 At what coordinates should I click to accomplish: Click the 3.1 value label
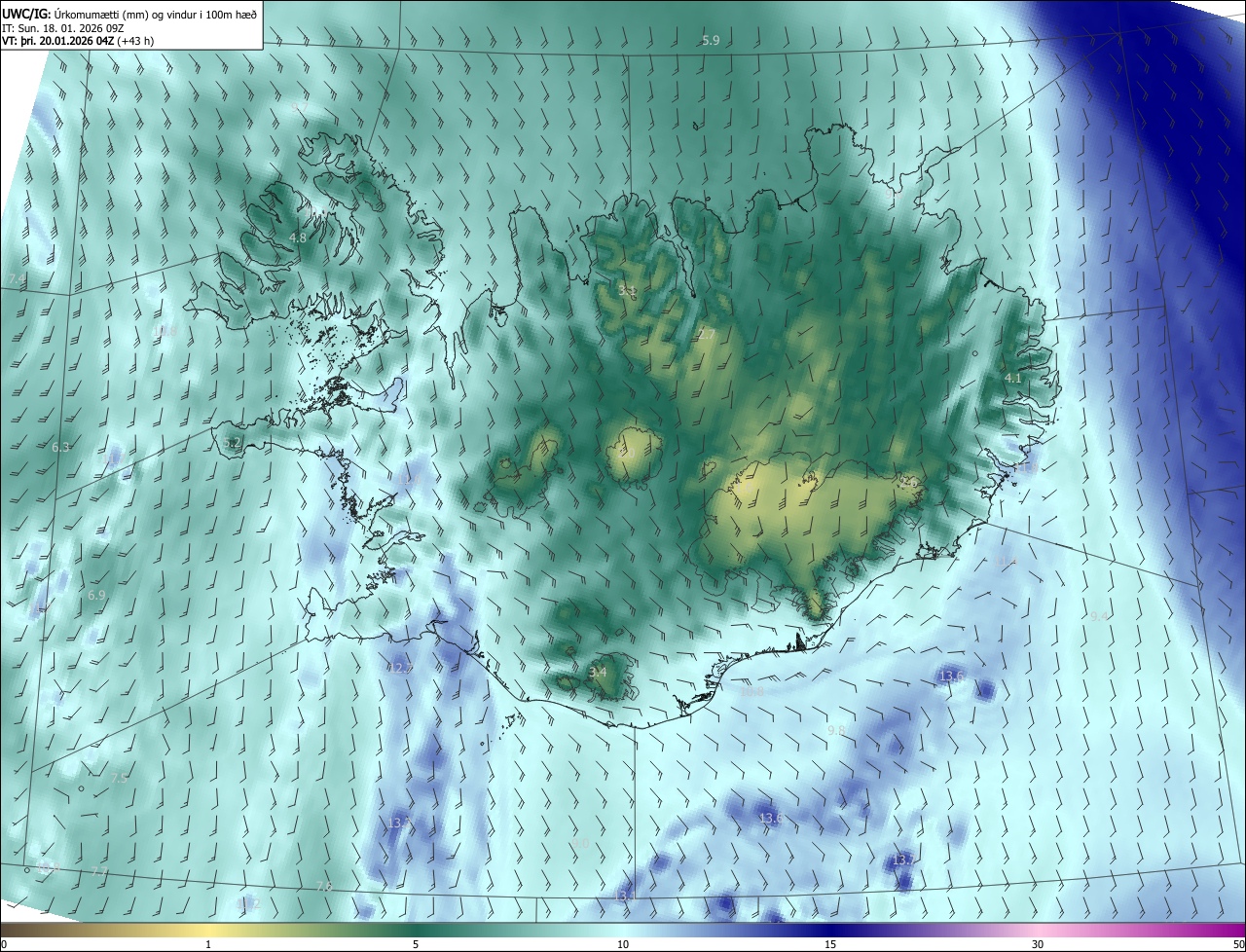pyautogui.click(x=627, y=290)
